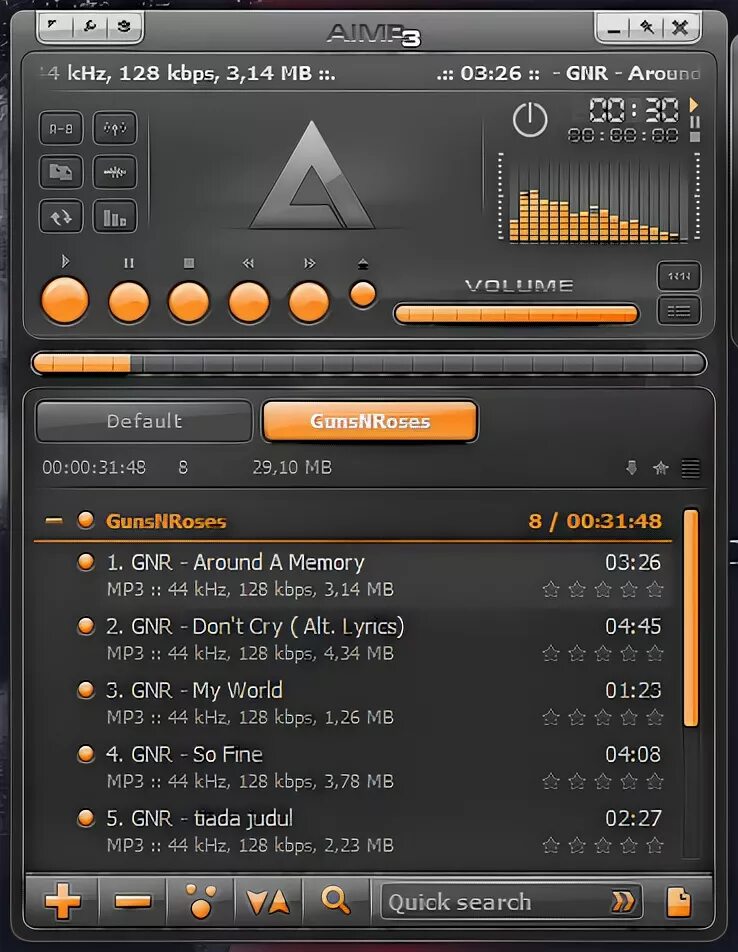Click the playlist vertical scrollbar
The height and width of the screenshot is (952, 738).
click(x=691, y=617)
